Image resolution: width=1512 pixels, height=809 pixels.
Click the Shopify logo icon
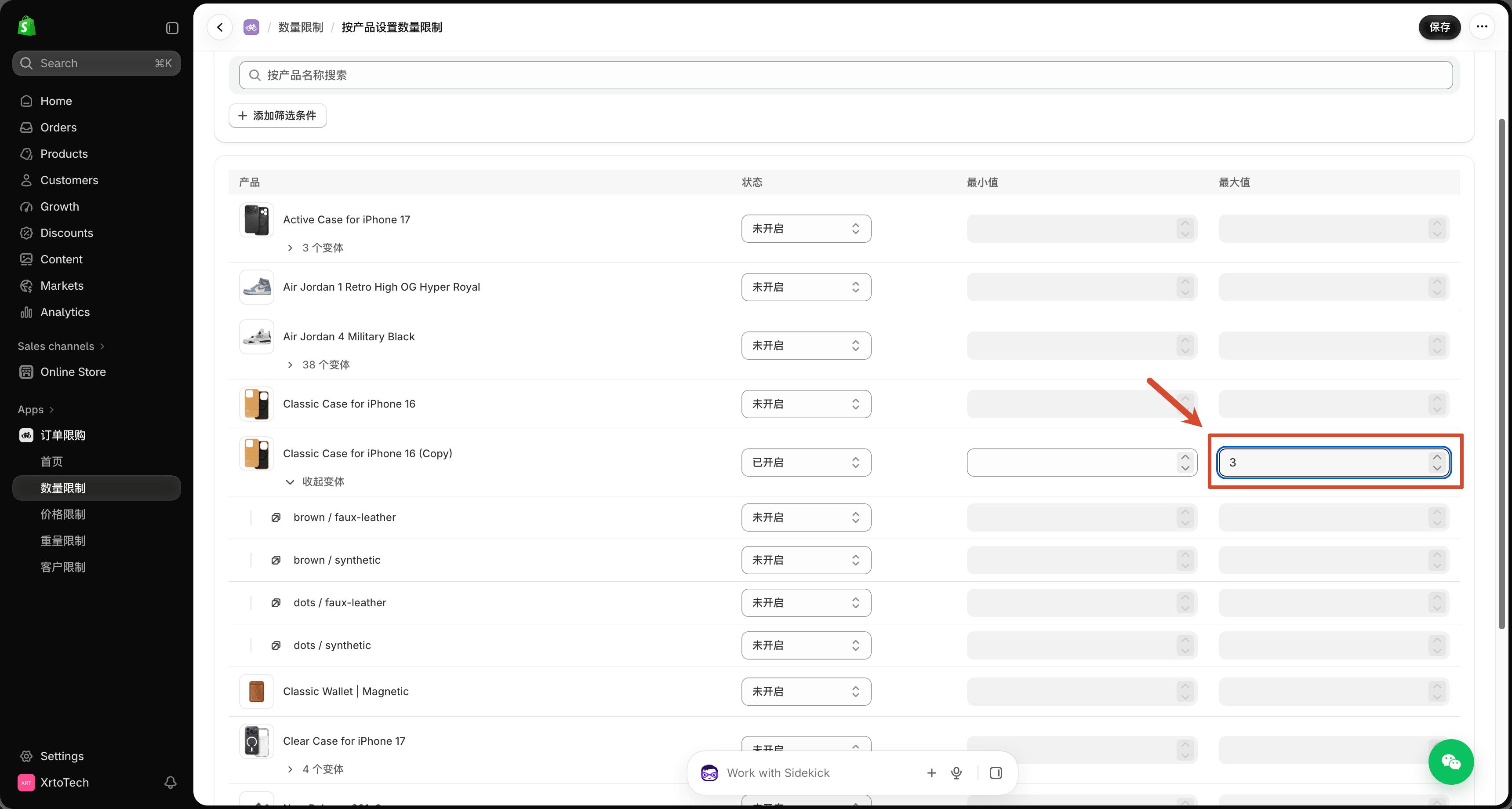(x=26, y=26)
